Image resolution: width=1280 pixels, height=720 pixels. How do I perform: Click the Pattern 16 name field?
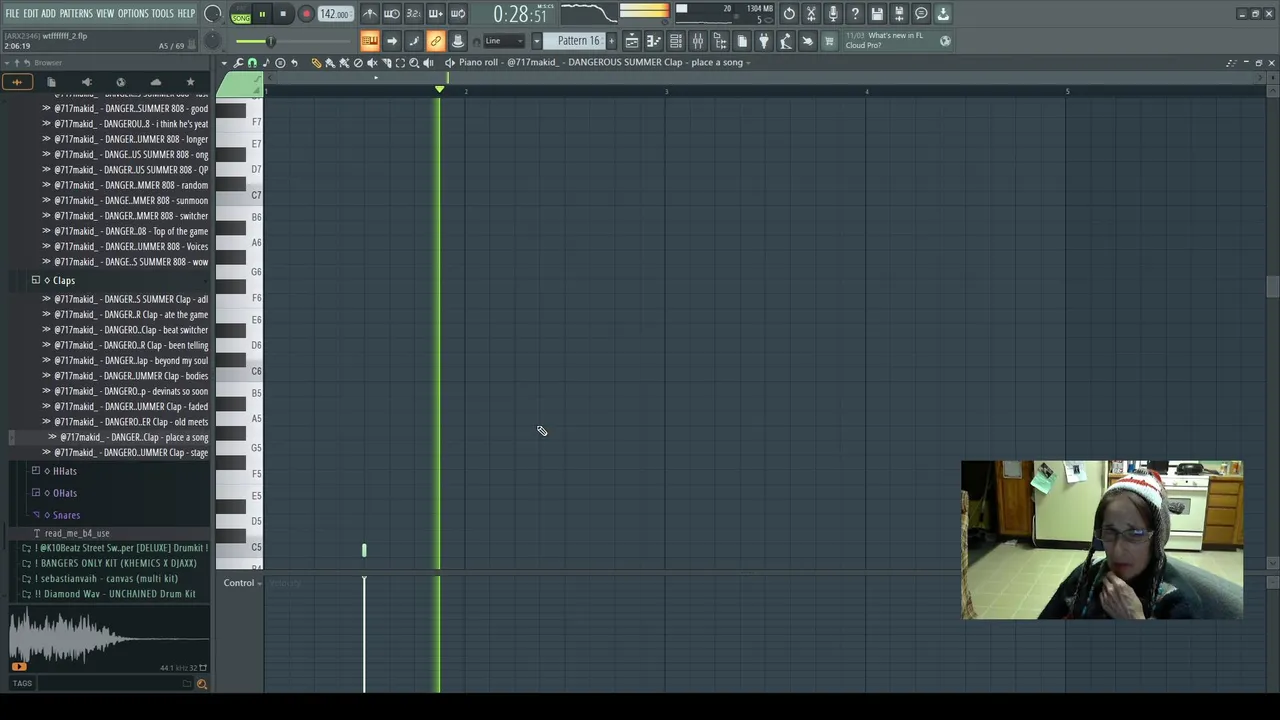[x=575, y=41]
